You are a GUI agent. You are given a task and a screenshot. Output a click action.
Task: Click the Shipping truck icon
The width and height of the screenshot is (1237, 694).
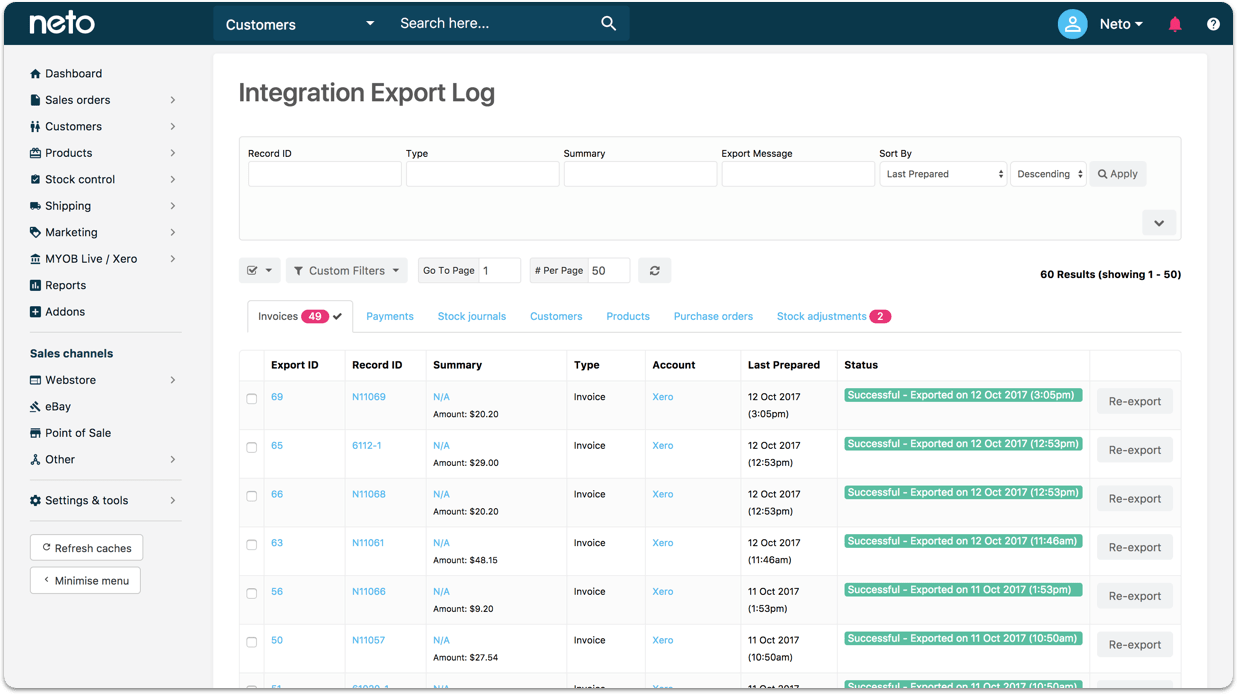click(36, 206)
